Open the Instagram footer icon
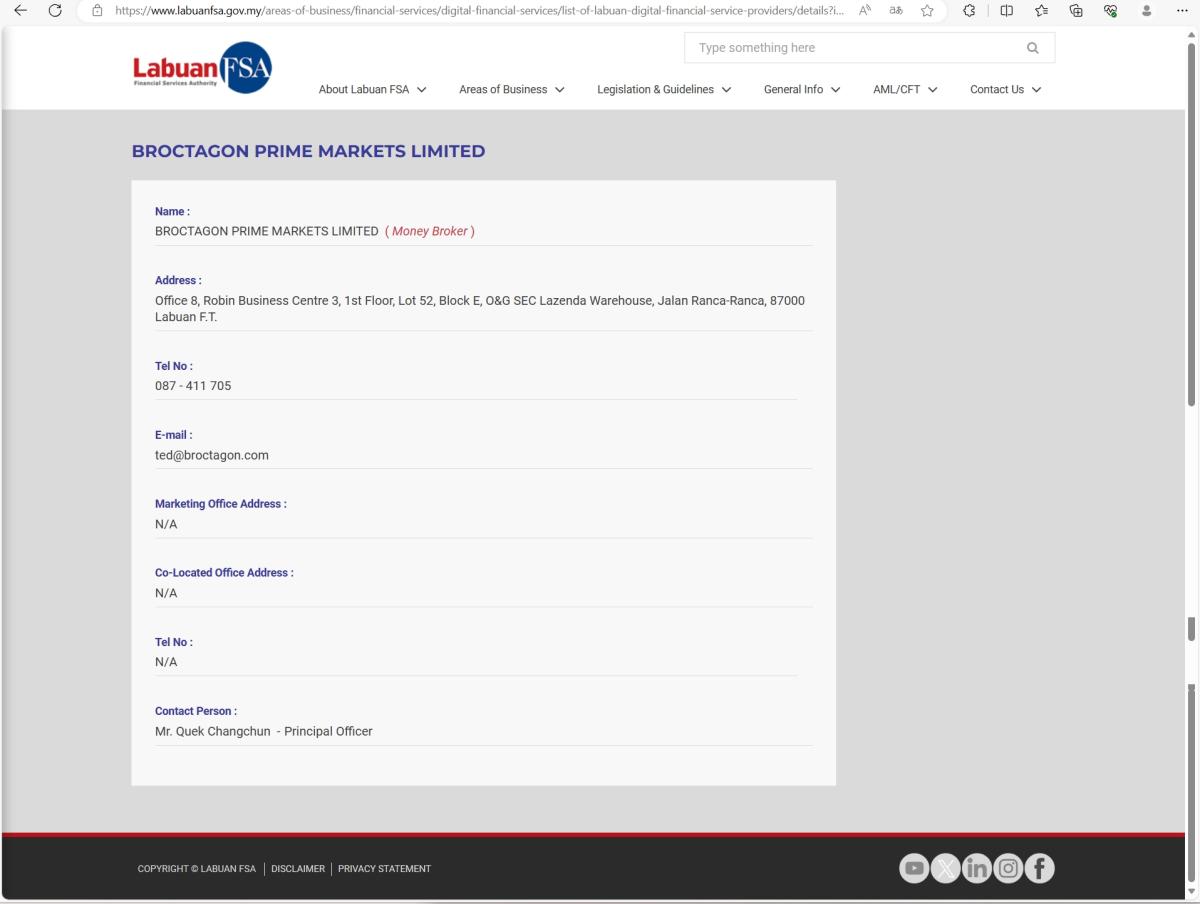 coord(1008,869)
